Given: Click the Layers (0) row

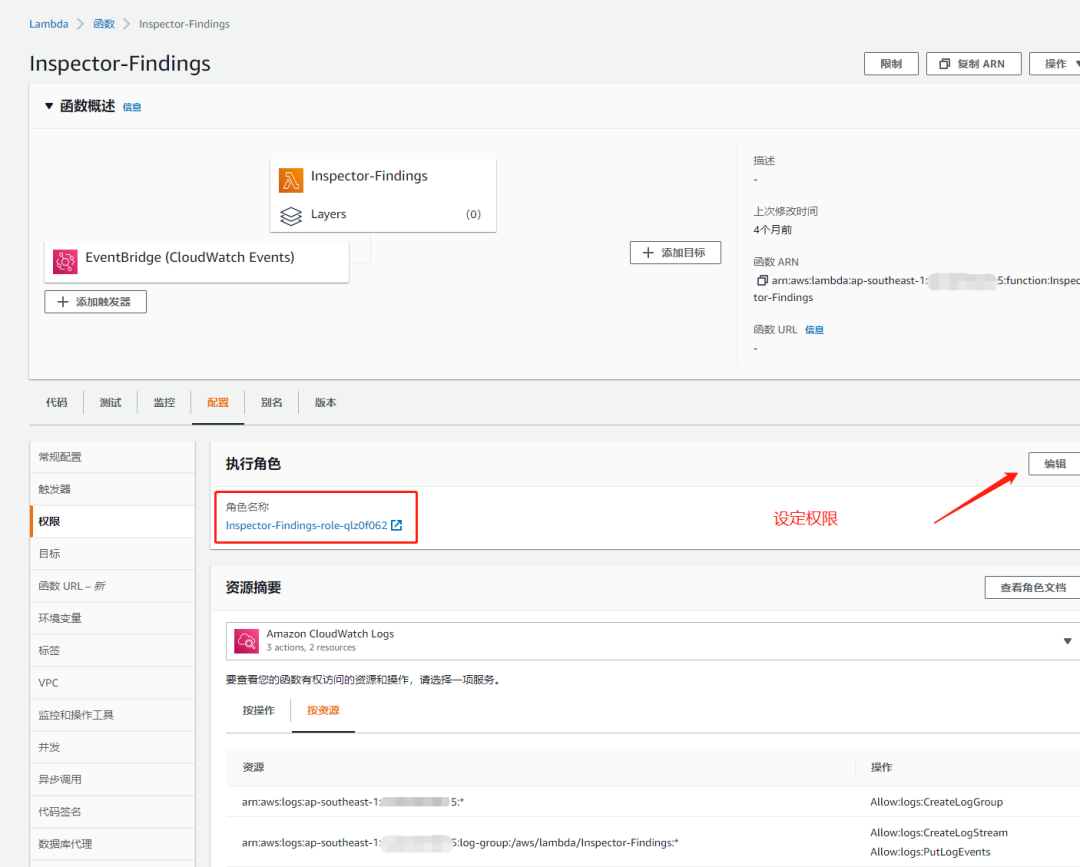Looking at the screenshot, I should 383,215.
